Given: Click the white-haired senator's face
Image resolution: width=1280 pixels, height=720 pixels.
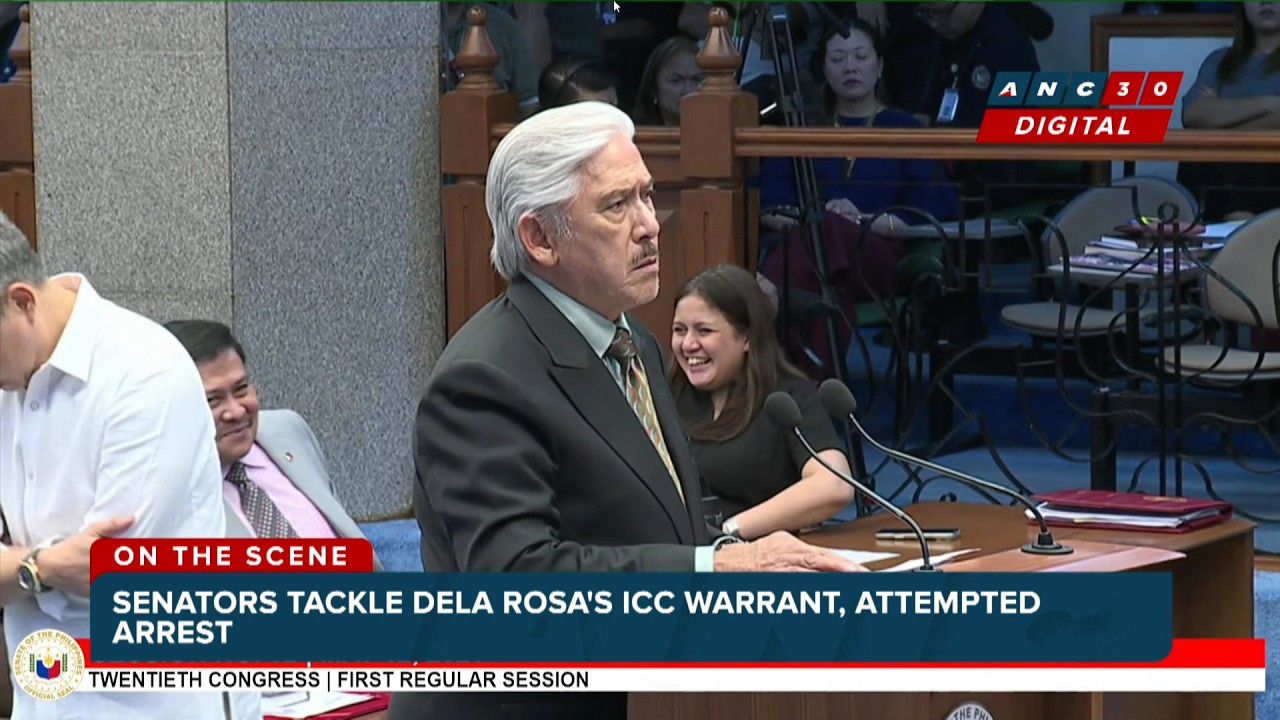Looking at the screenshot, I should point(609,228).
